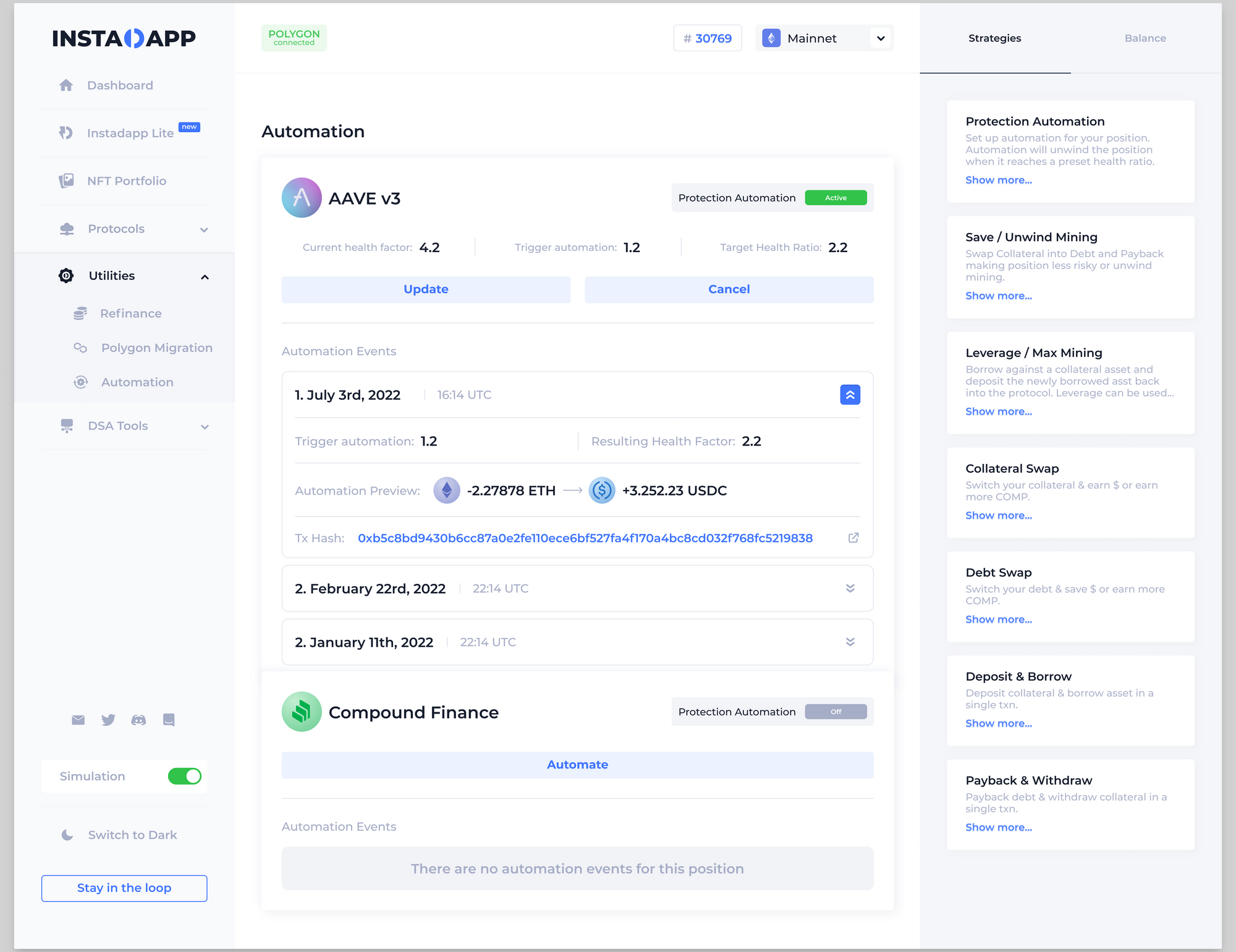Click the NFT Portfolio icon

pos(66,180)
